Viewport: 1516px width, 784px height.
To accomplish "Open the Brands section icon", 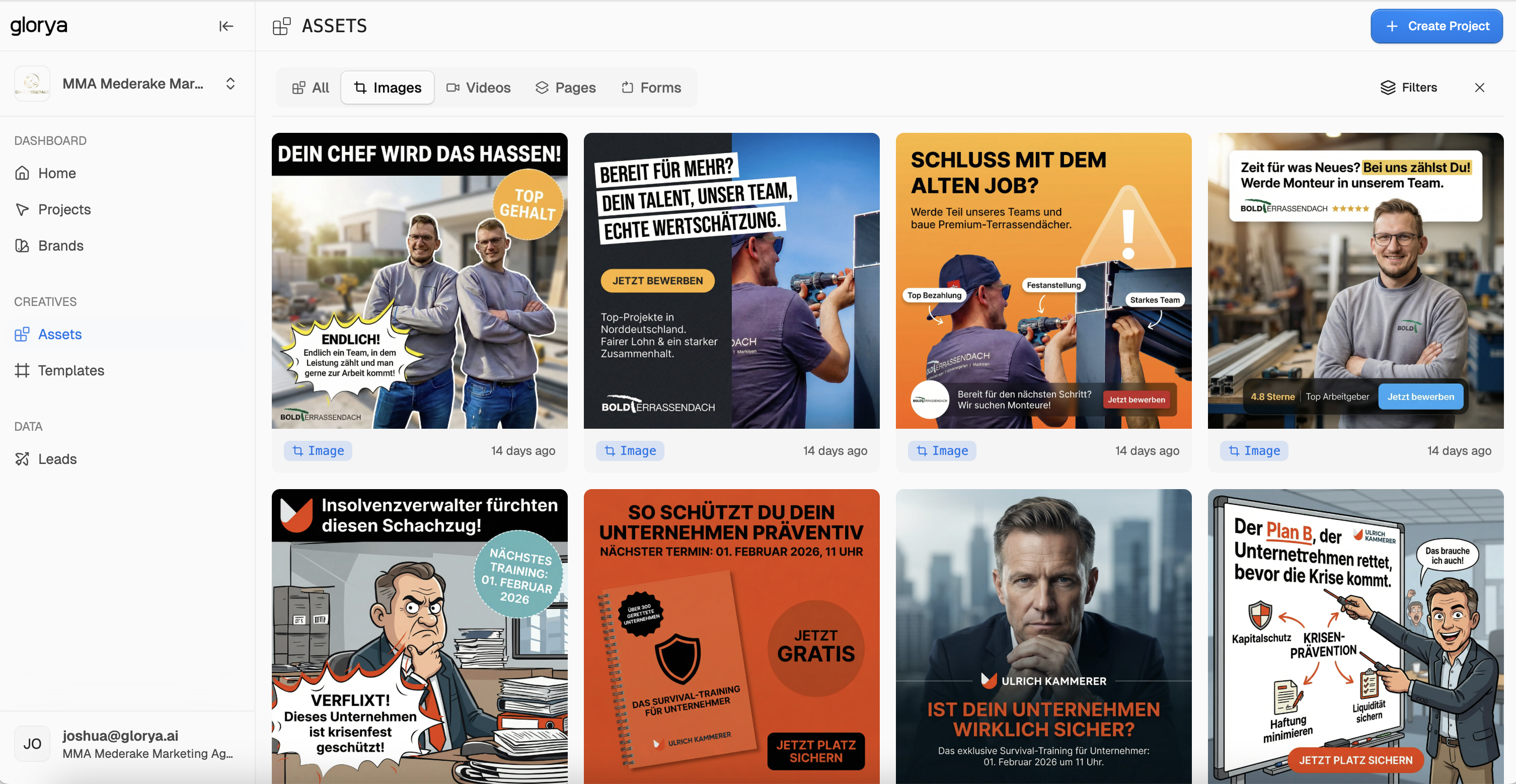I will point(22,246).
